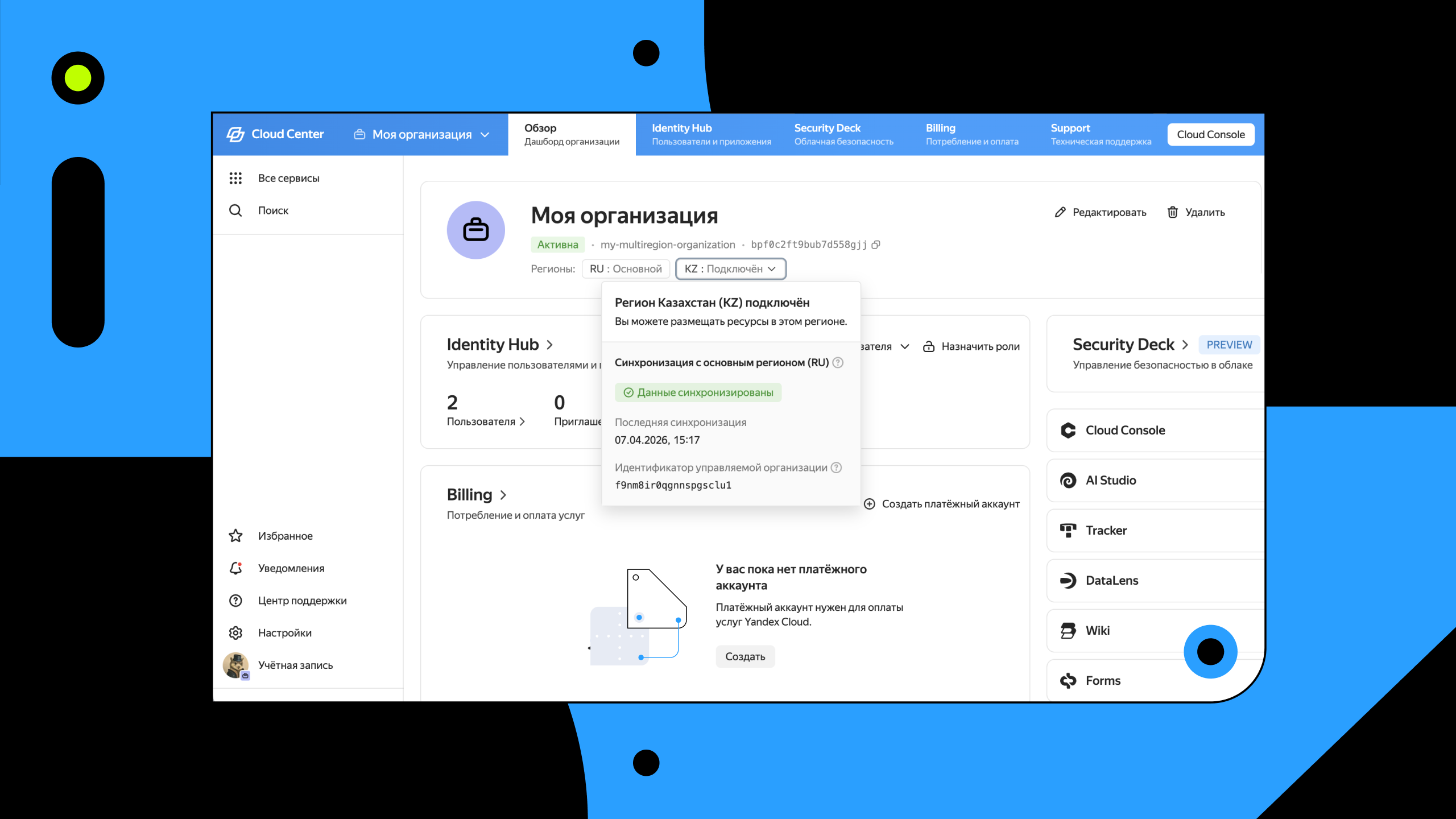Screen dimensions: 1456x819
Task: Click the DataLens service icon
Action: pos(1068,581)
